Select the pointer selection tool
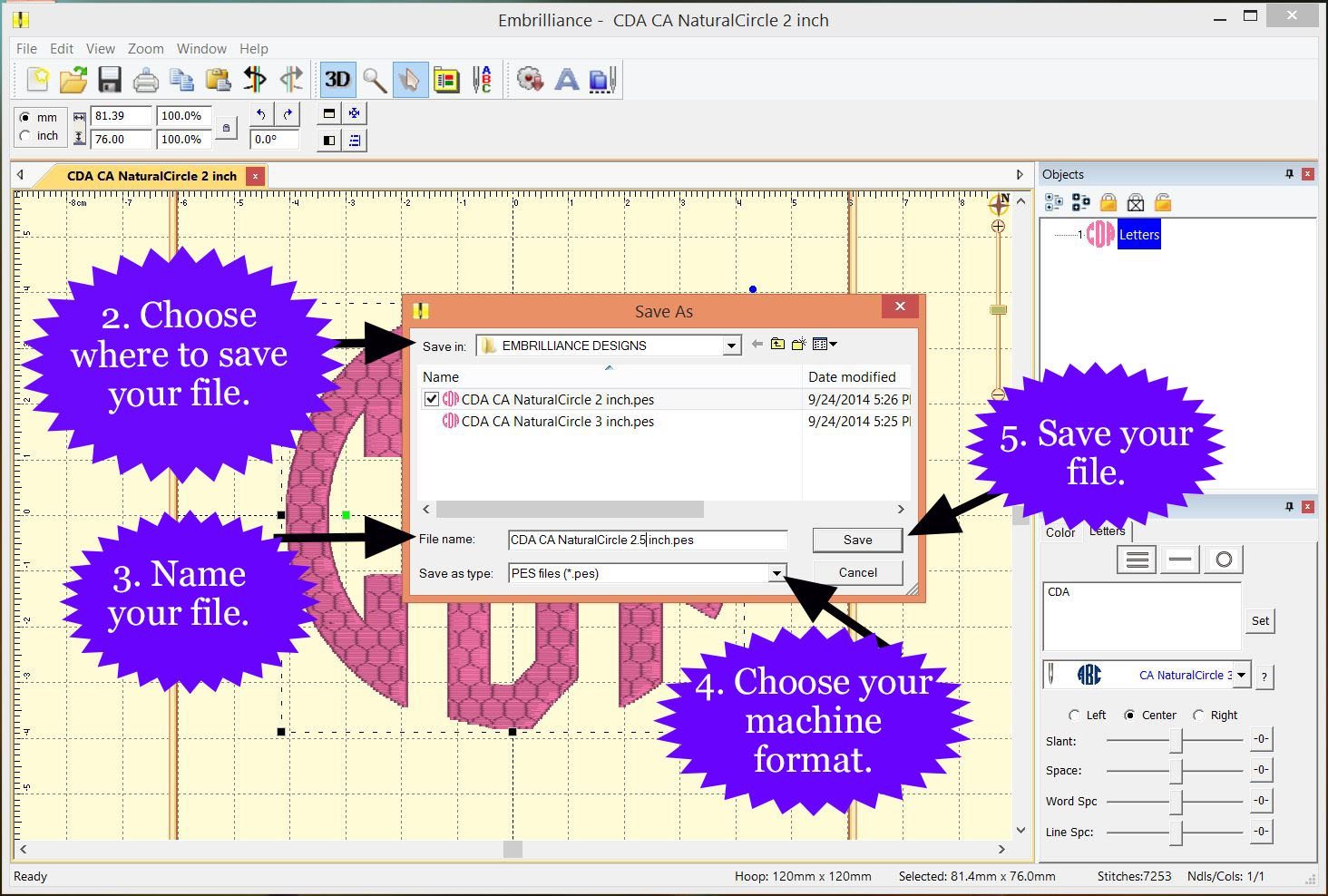The width and height of the screenshot is (1328, 896). tap(410, 80)
